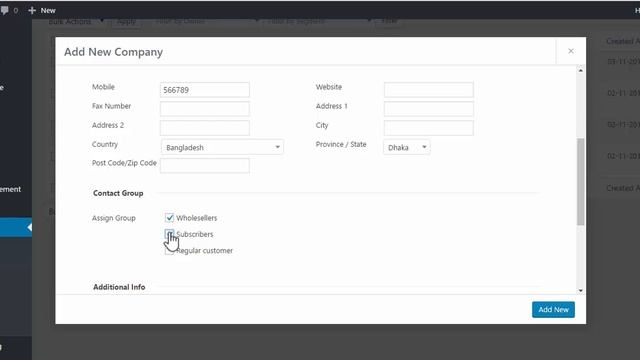This screenshot has width=640, height=360.
Task: Toggle the Subscribers group checkbox
Action: coord(169,234)
